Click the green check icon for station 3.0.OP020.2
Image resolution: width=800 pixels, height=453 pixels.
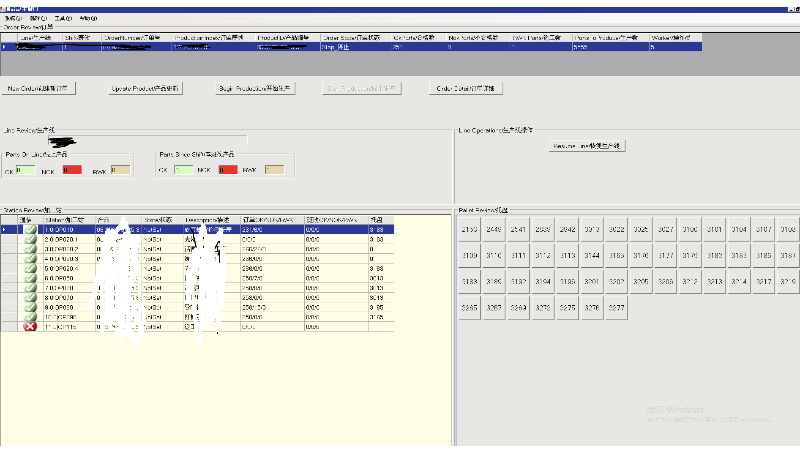point(30,249)
